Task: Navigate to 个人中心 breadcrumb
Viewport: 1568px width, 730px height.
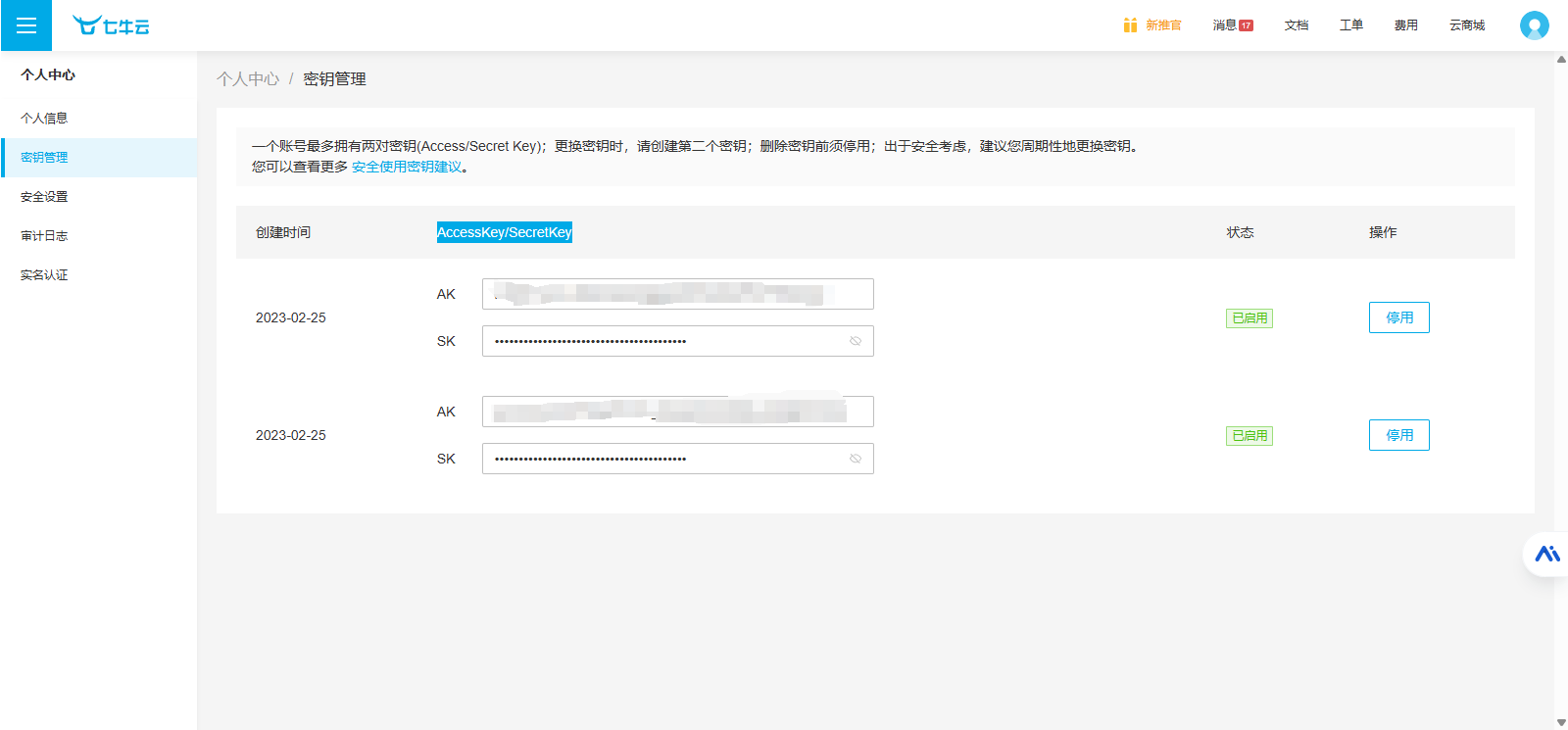Action: [x=248, y=79]
